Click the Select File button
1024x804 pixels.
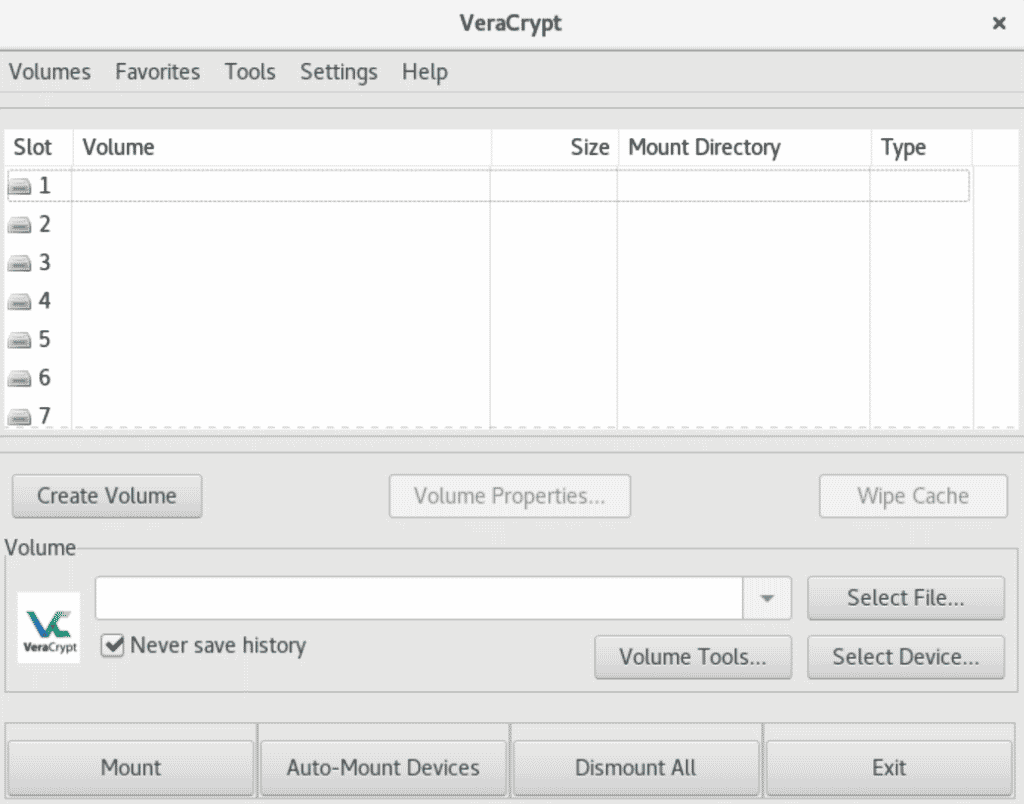point(905,598)
